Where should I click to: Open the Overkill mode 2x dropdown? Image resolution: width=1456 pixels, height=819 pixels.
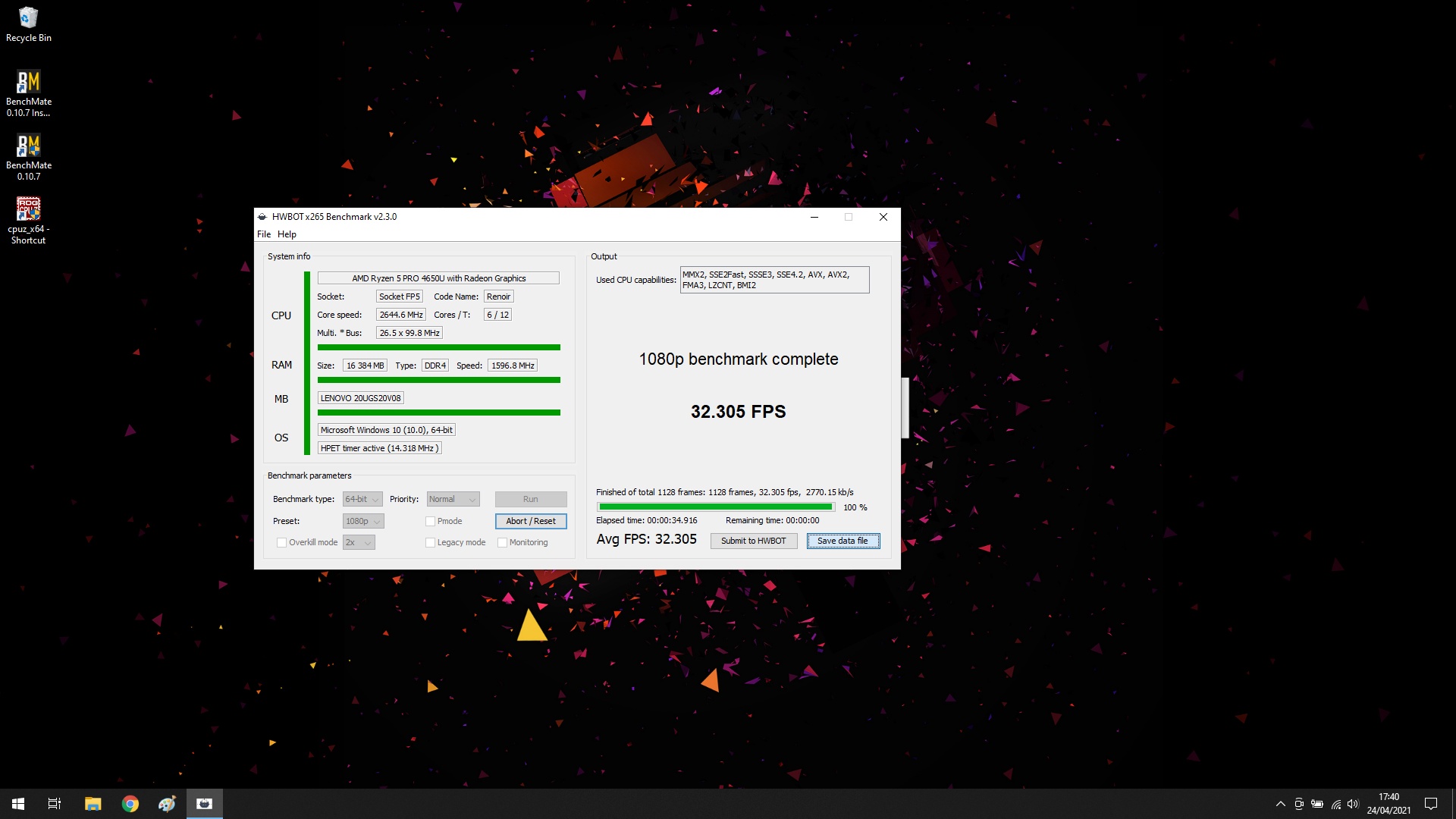359,543
